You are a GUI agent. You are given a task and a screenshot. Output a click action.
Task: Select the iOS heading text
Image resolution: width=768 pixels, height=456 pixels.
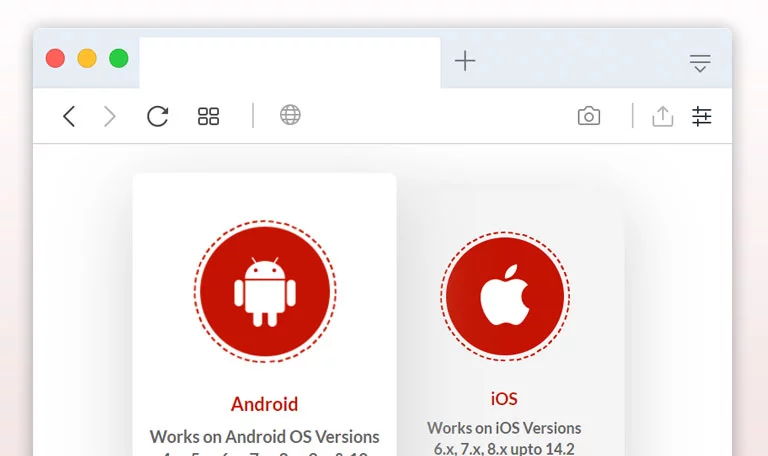point(504,399)
